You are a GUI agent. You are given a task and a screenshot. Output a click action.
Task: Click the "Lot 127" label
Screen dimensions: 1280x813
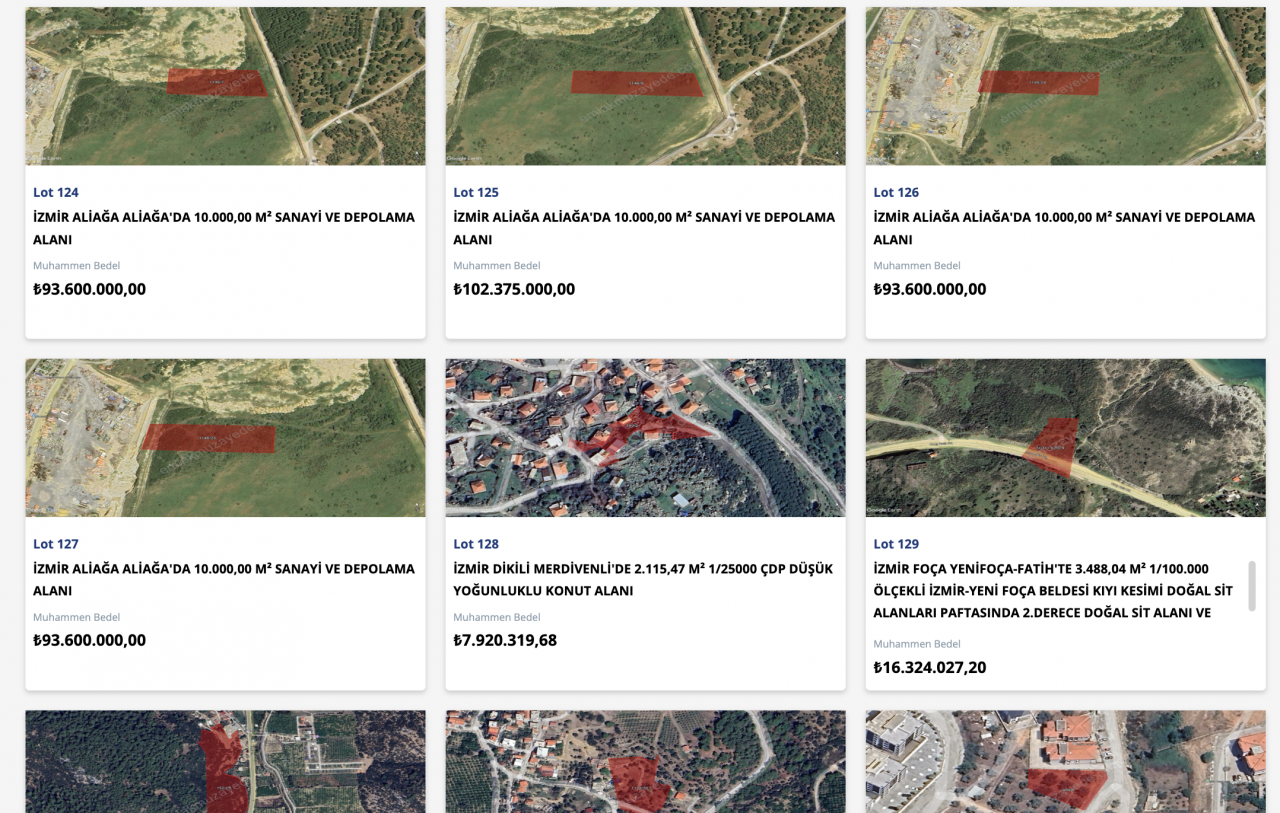[x=56, y=544]
